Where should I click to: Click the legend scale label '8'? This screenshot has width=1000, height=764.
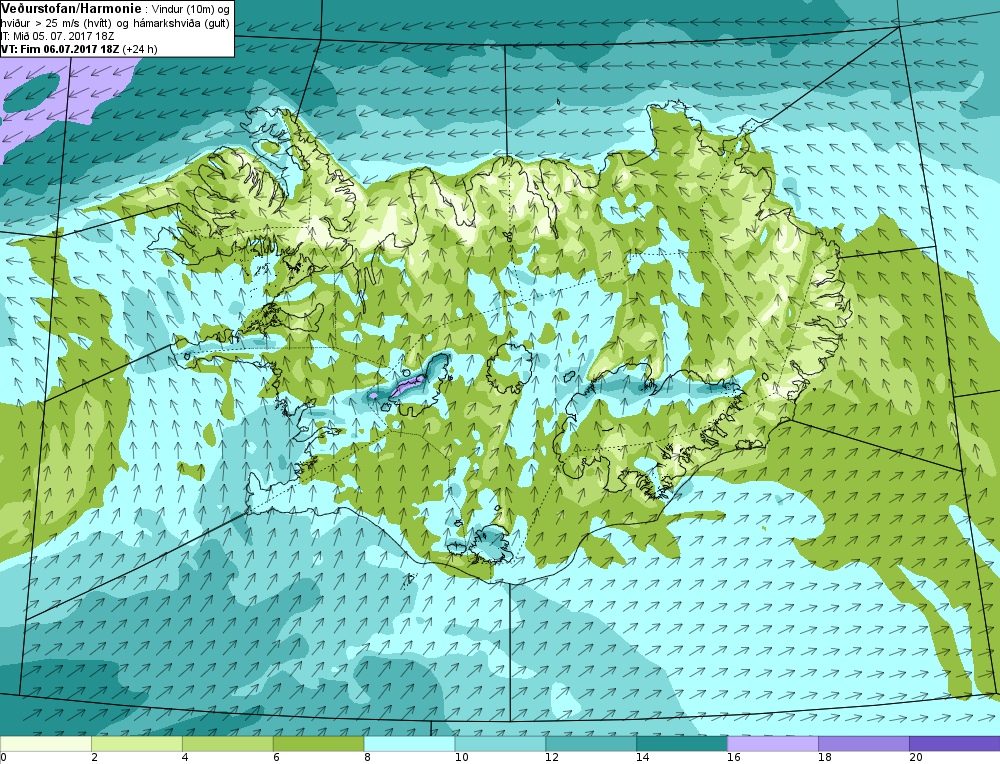[367, 758]
